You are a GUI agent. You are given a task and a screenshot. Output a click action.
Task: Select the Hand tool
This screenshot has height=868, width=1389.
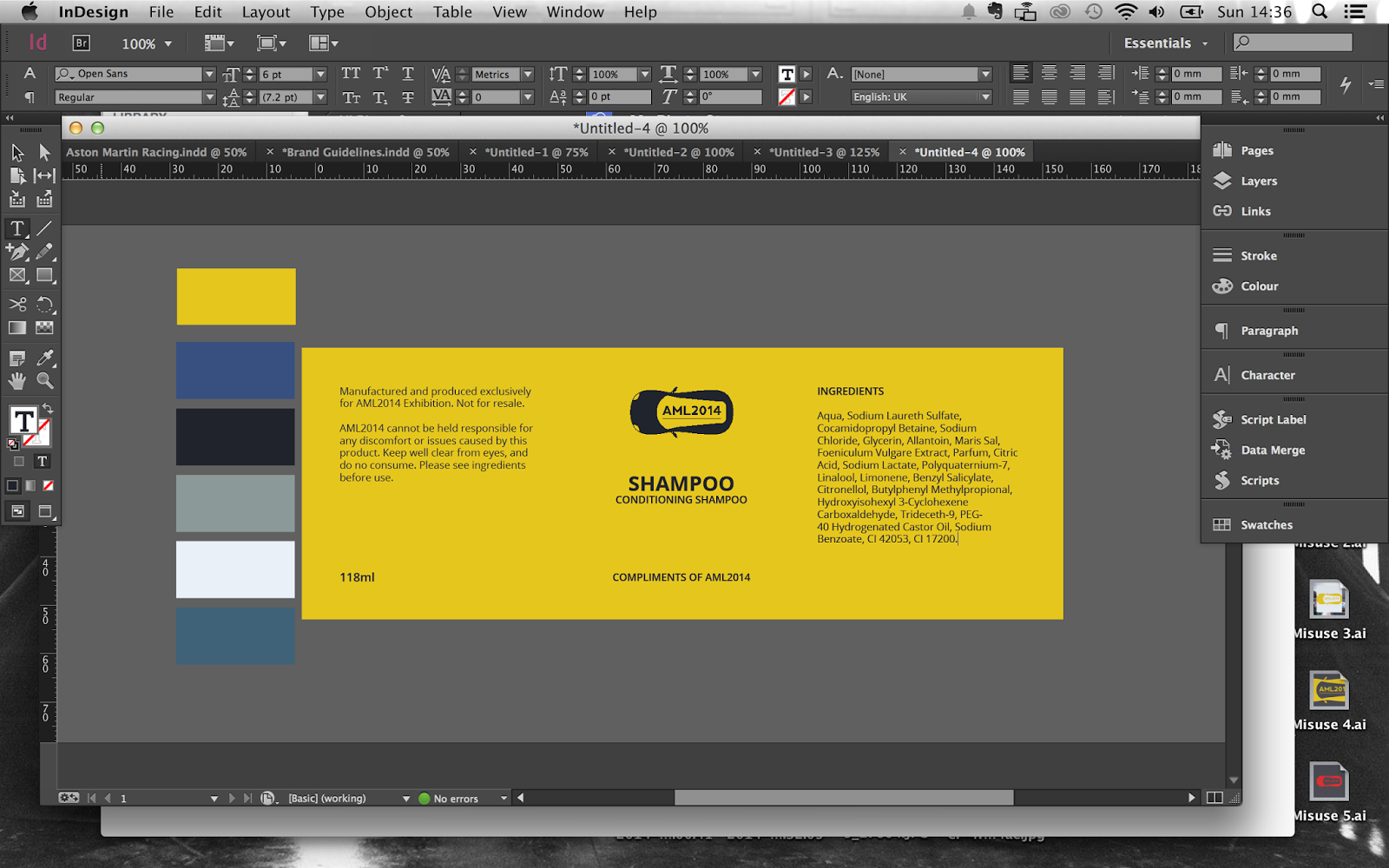point(17,380)
